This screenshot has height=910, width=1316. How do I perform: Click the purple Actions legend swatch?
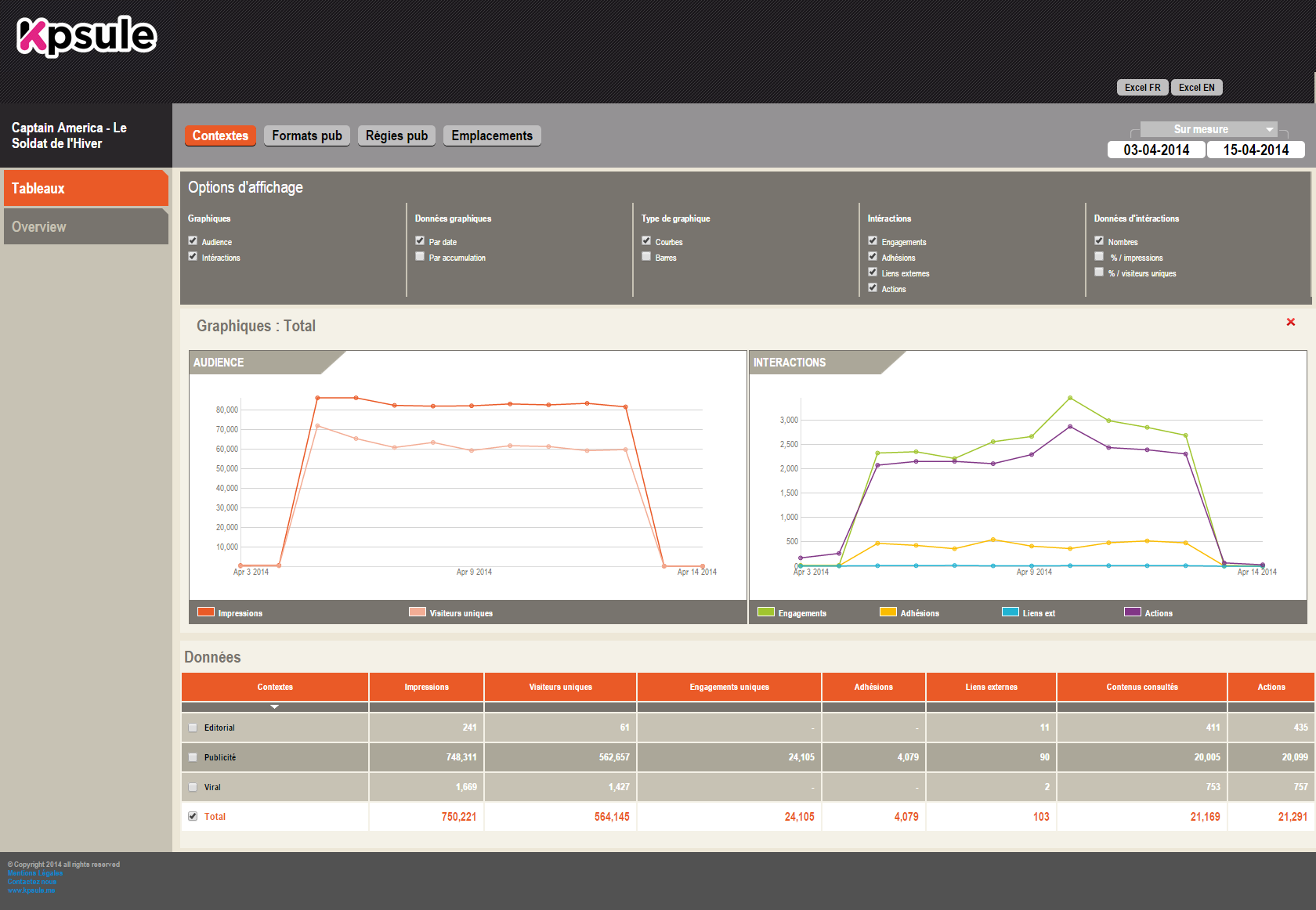[x=1132, y=612]
